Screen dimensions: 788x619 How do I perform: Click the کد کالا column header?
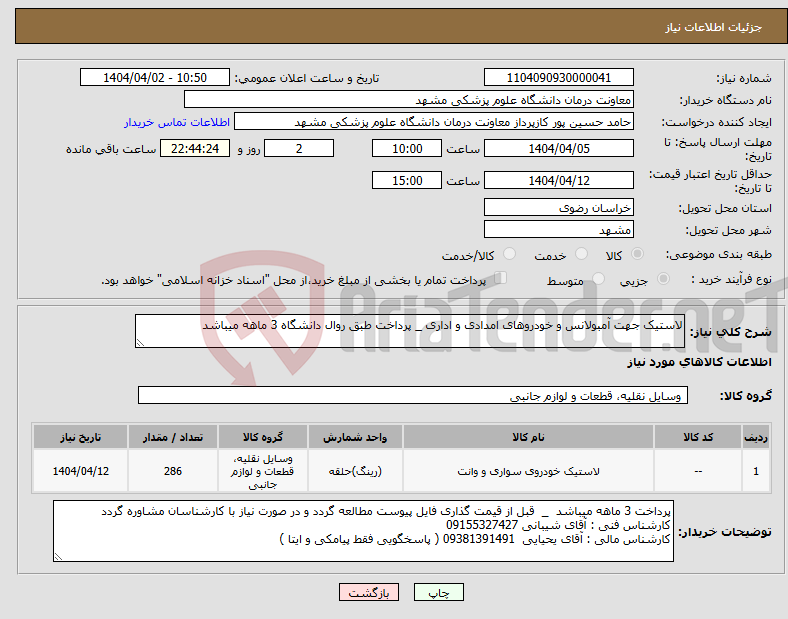[x=698, y=437]
